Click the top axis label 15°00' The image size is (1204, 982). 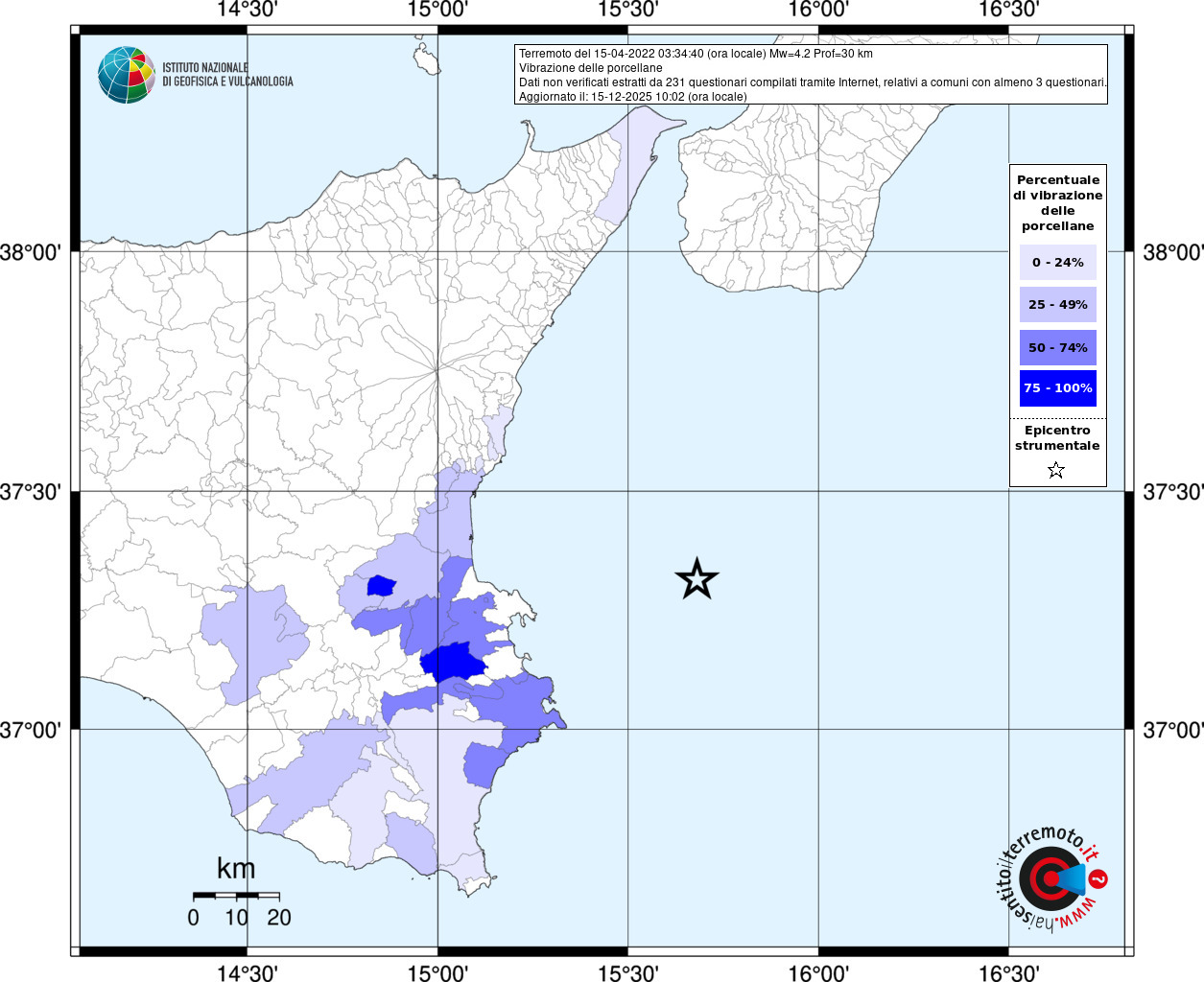coord(437,10)
